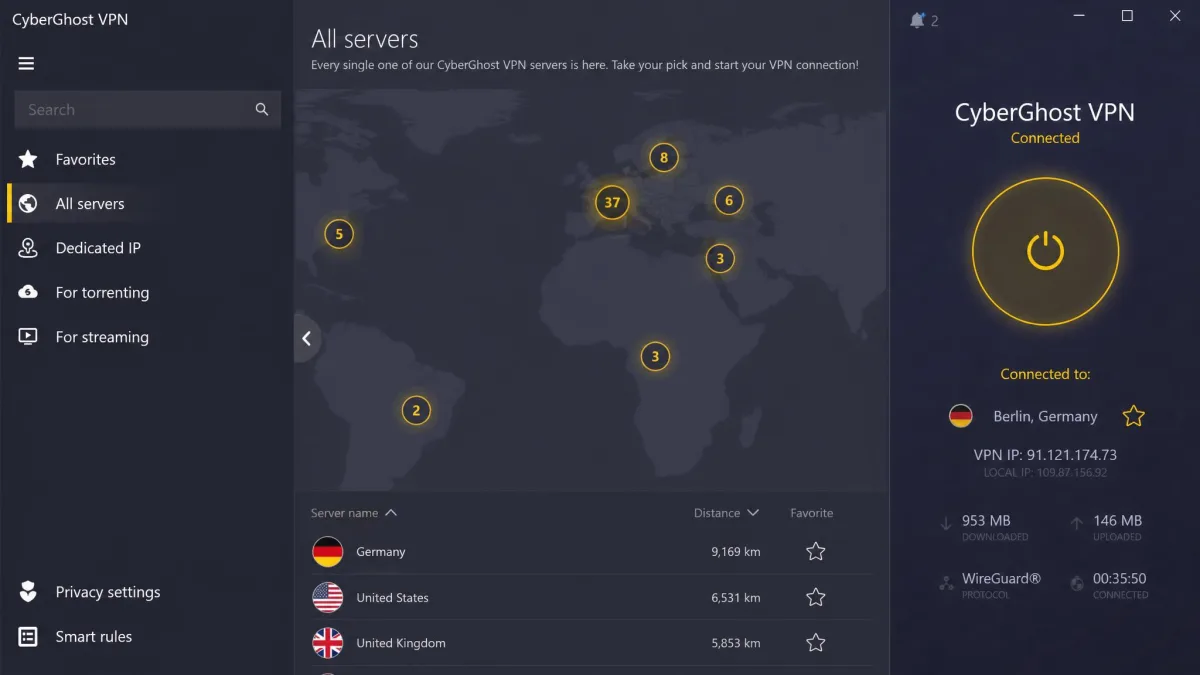
Task: Favorite the United States server star
Action: [816, 597]
